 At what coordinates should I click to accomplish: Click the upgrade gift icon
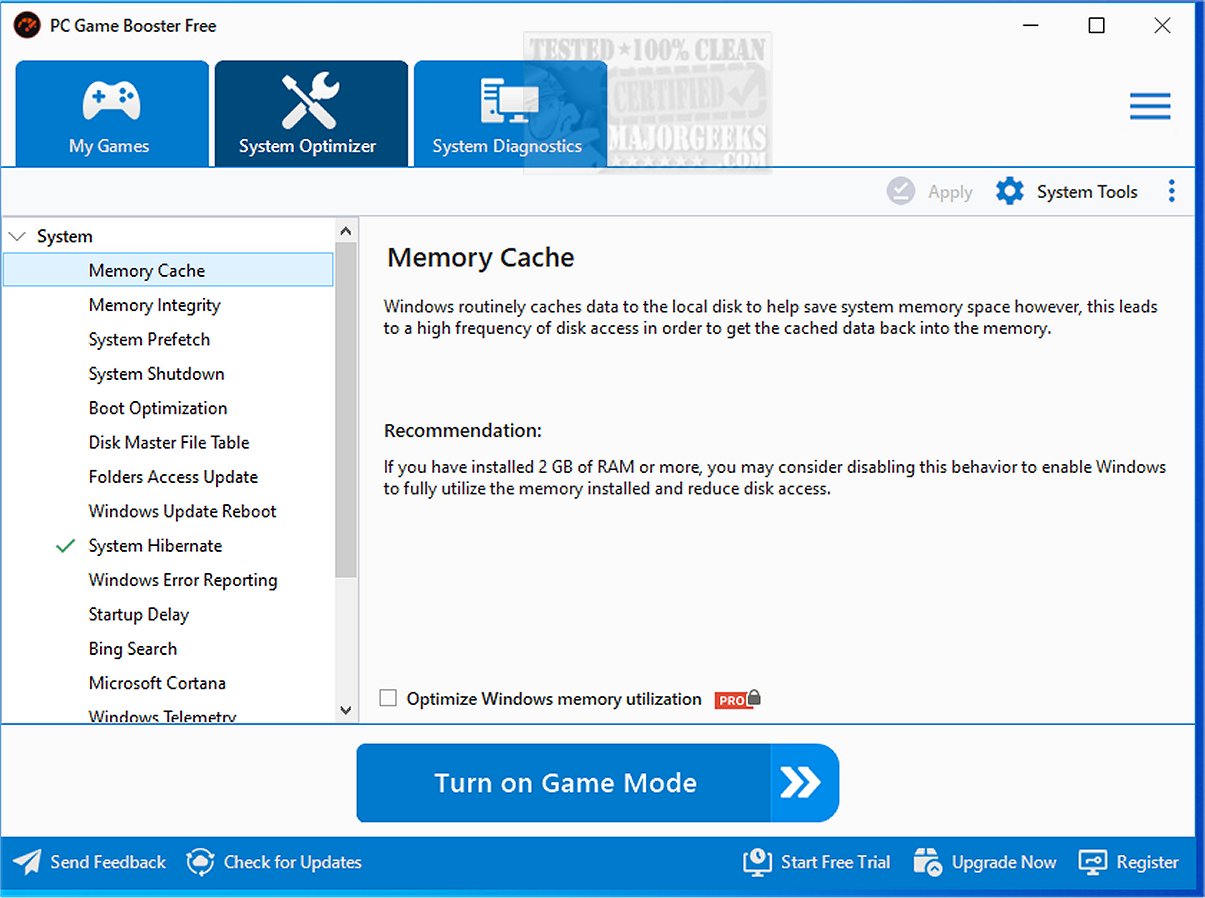click(x=928, y=862)
